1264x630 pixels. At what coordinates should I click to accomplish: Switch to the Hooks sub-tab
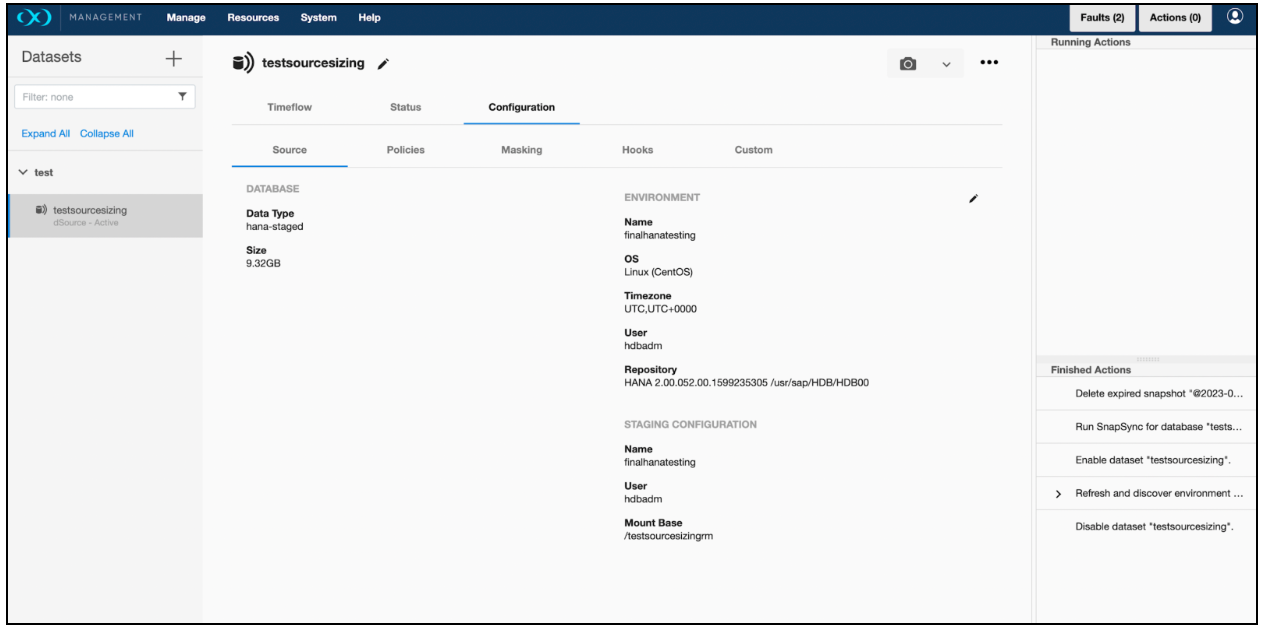637,150
